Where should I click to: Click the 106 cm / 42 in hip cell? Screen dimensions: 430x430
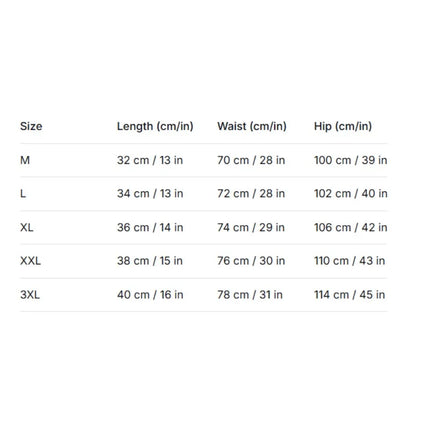[x=351, y=228]
